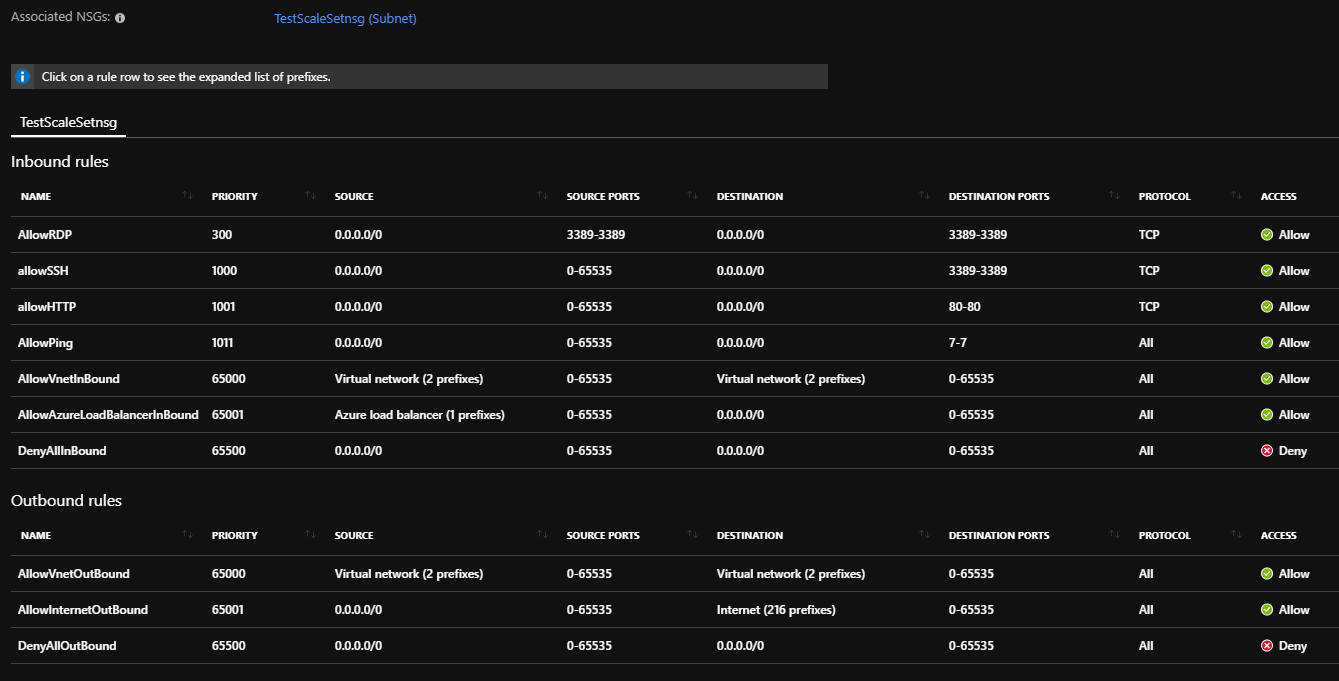The height and width of the screenshot is (681, 1339).
Task: Sort inbound rules by Priority sort arrows
Action: (310, 196)
